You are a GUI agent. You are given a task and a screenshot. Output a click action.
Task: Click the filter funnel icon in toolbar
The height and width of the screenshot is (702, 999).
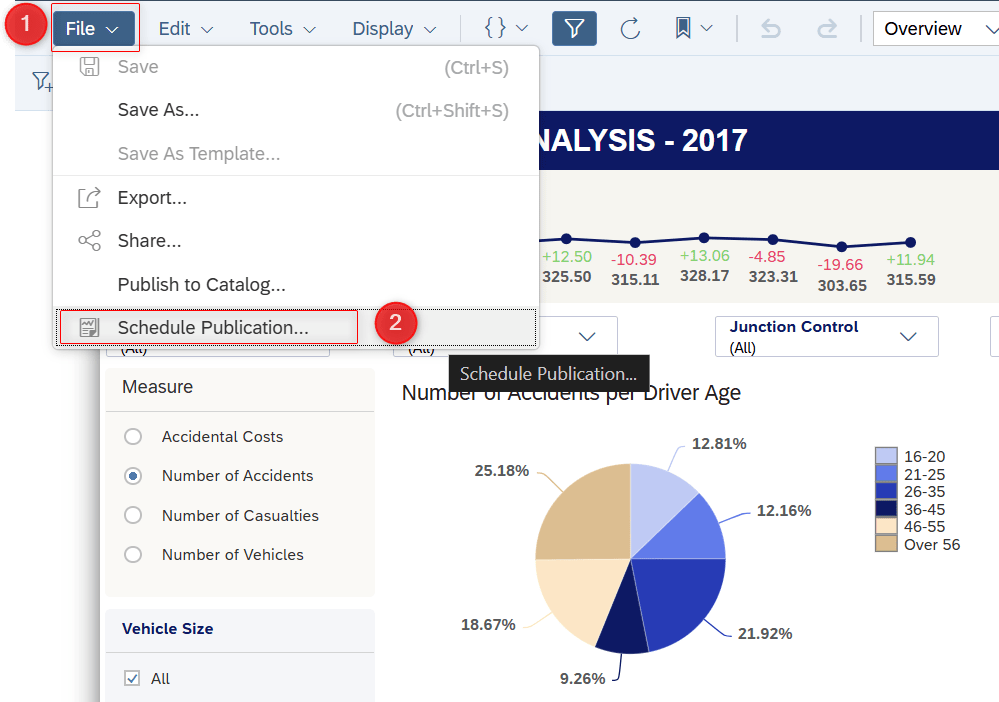coord(574,29)
